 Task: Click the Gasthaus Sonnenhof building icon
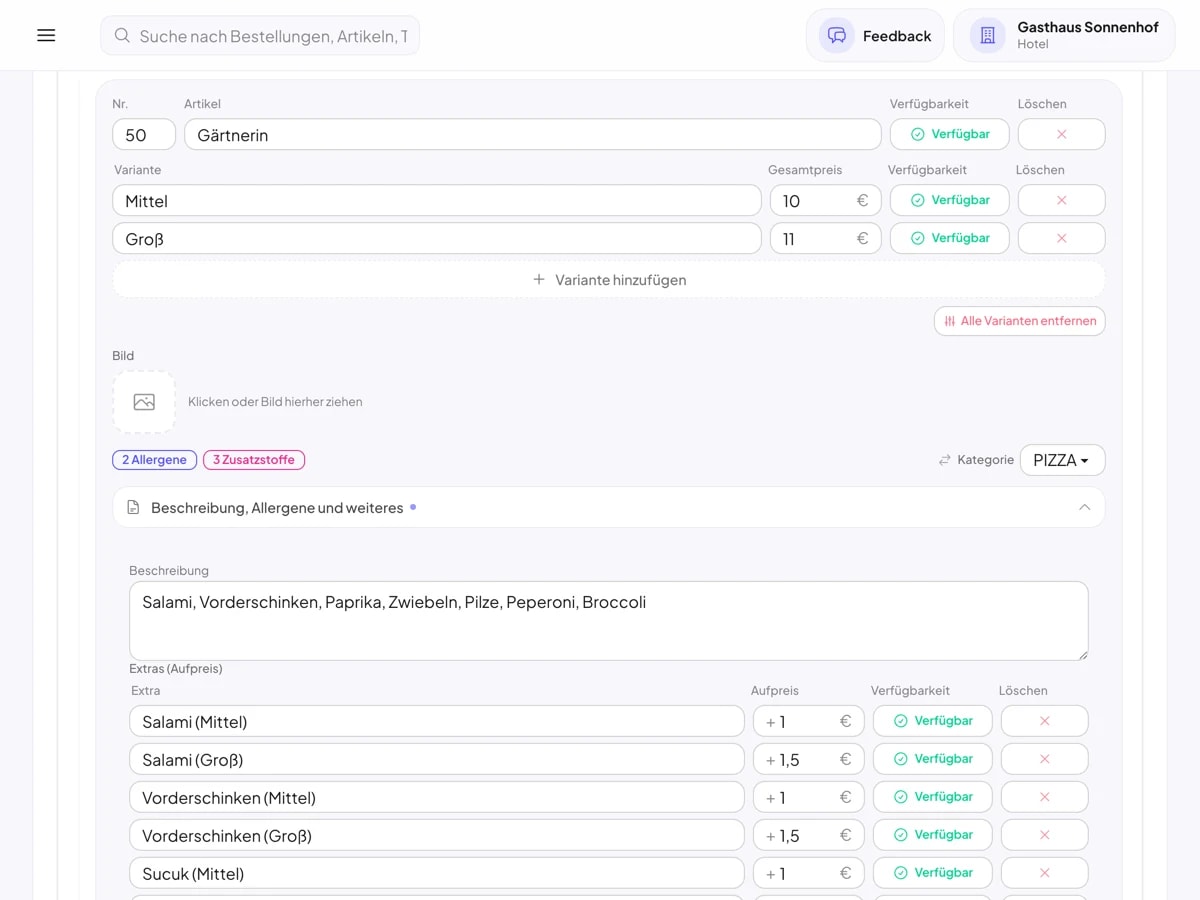click(x=987, y=35)
